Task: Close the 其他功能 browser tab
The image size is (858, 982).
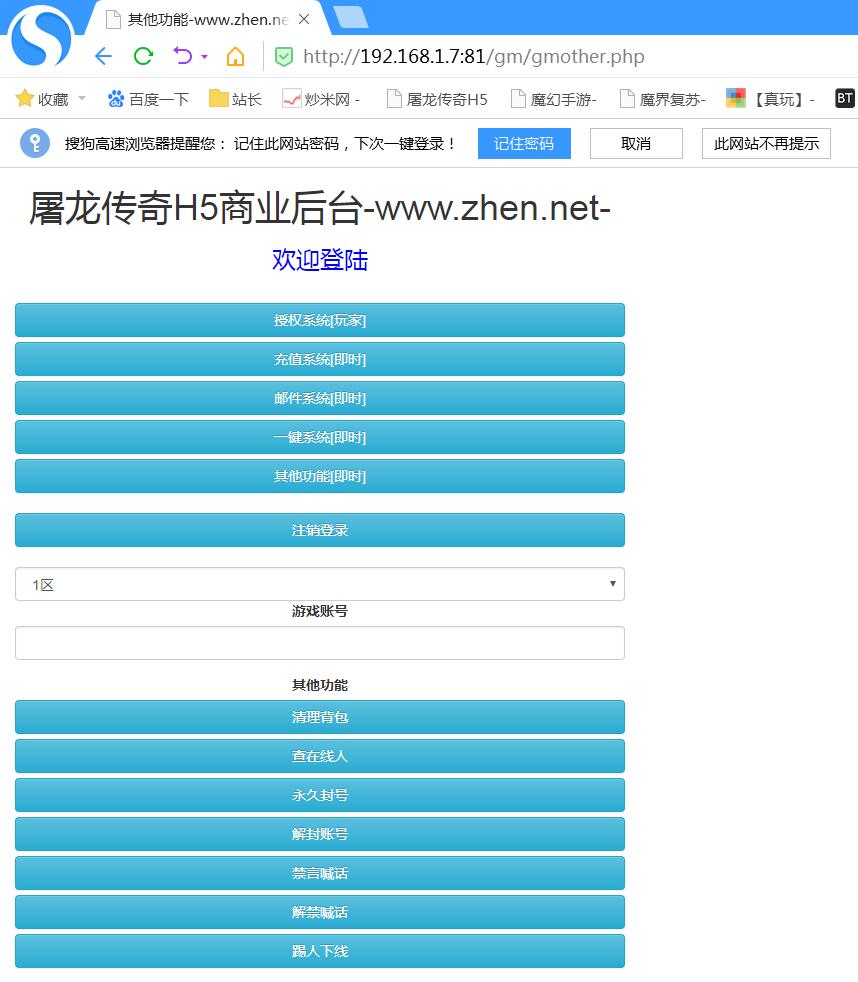Action: click(304, 19)
